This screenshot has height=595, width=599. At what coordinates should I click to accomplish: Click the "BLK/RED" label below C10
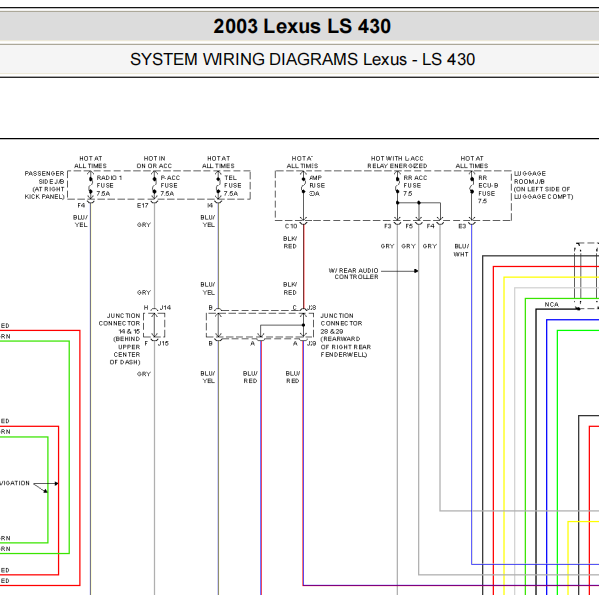coord(290,243)
